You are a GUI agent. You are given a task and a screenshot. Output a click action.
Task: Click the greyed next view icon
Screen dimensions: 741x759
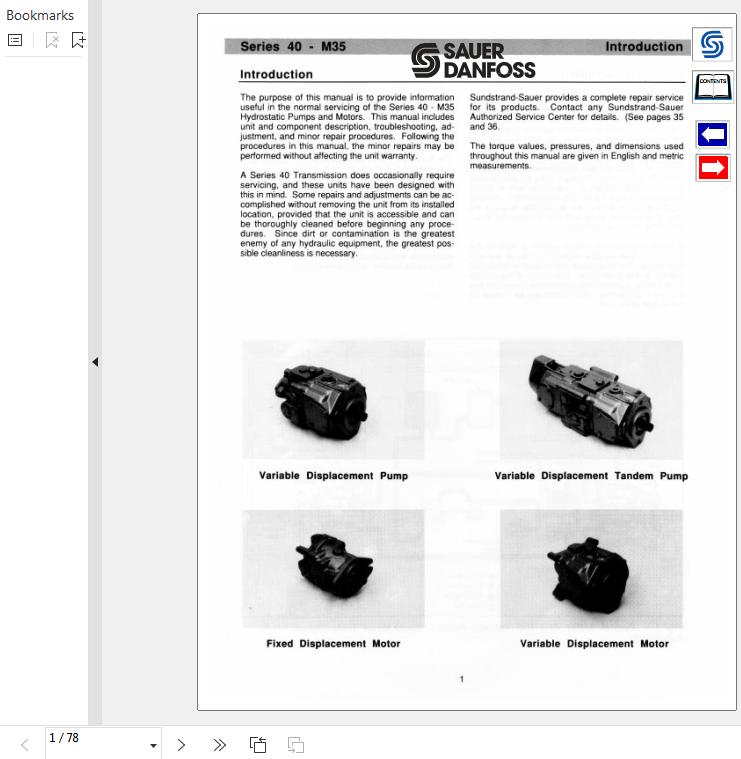coord(296,745)
